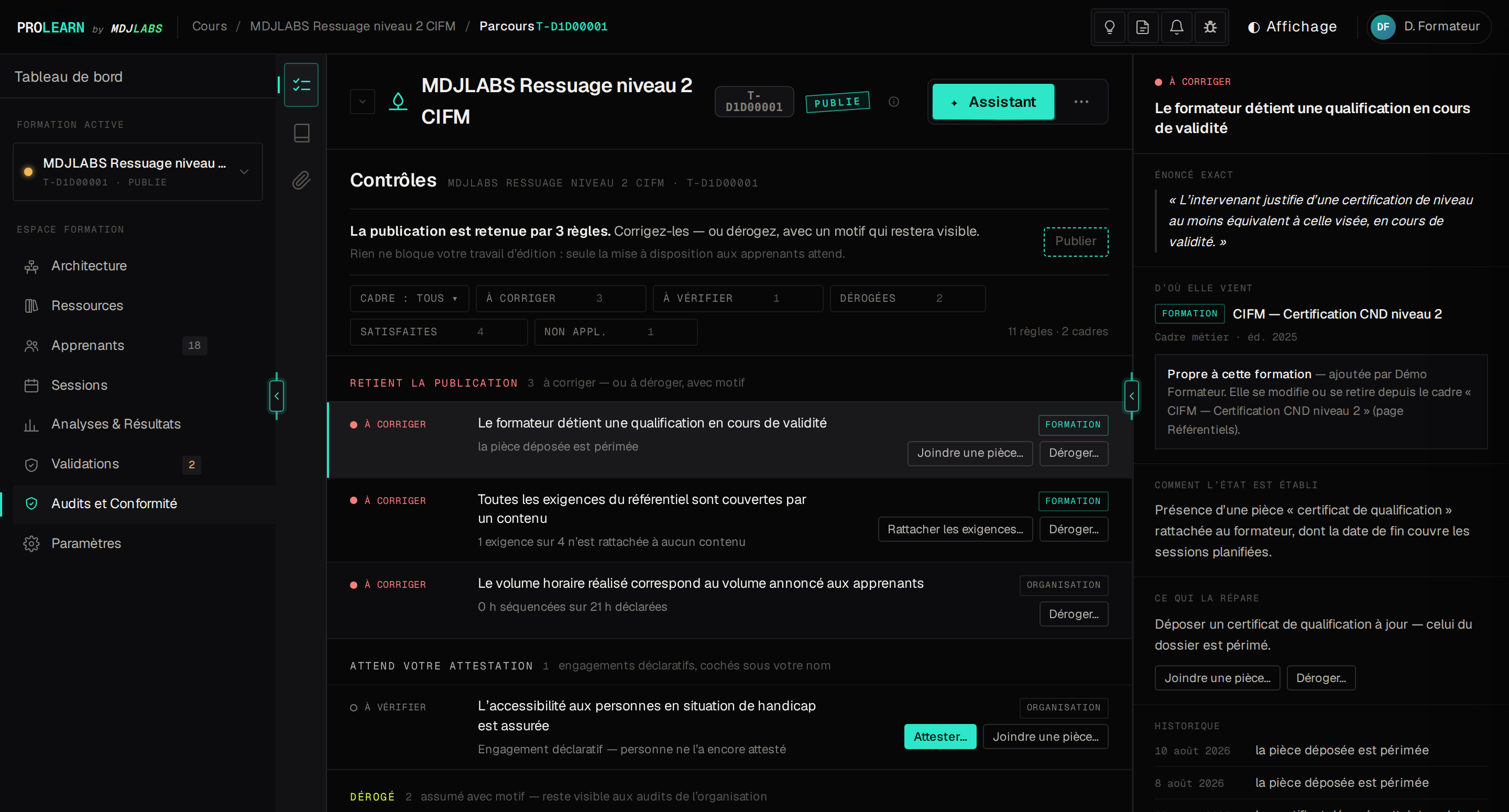
Task: Open Tableau de bord
Action: (69, 77)
